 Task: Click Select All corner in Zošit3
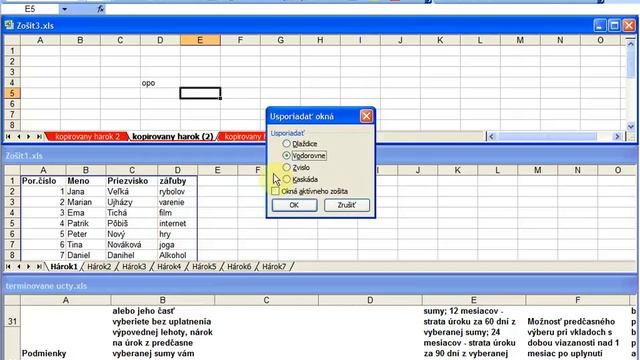(12, 40)
